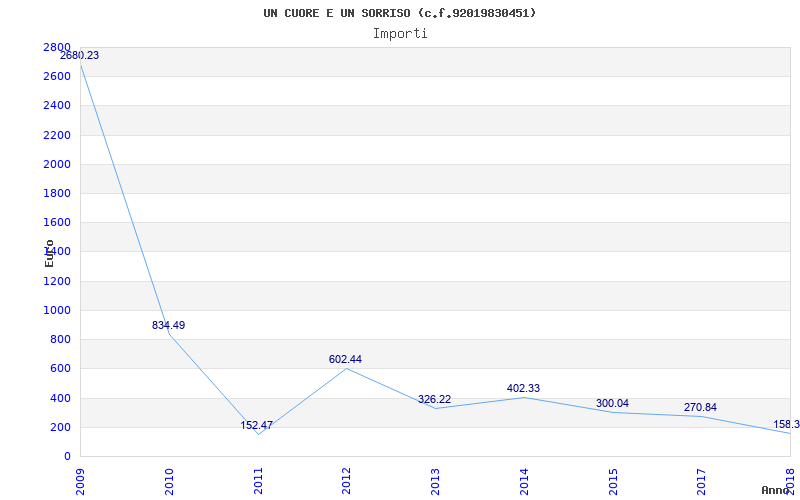Click the 1800 y-axis tick label
The width and height of the screenshot is (800, 500).
point(57,193)
